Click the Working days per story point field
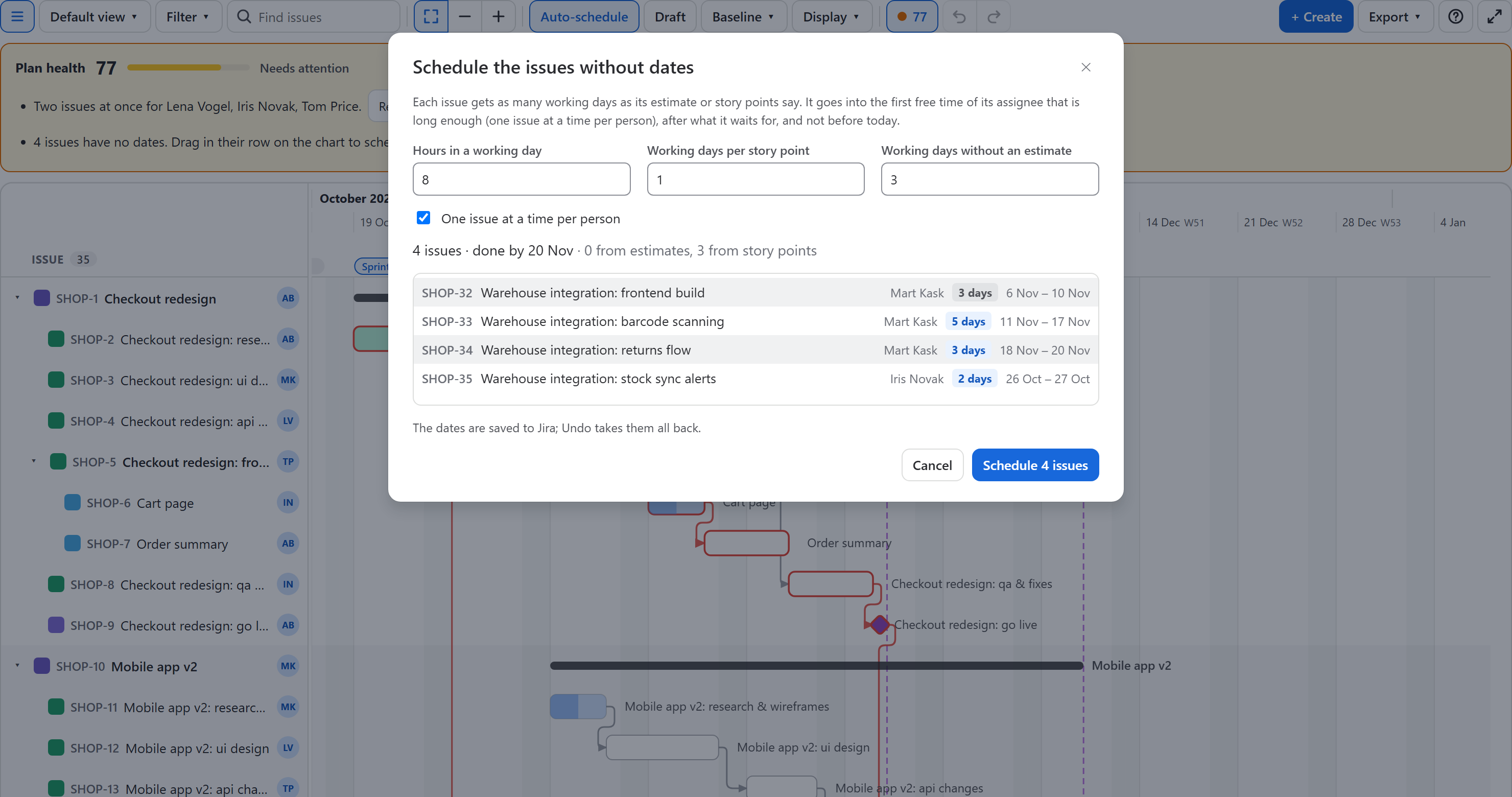Viewport: 1512px width, 797px height. (x=755, y=179)
